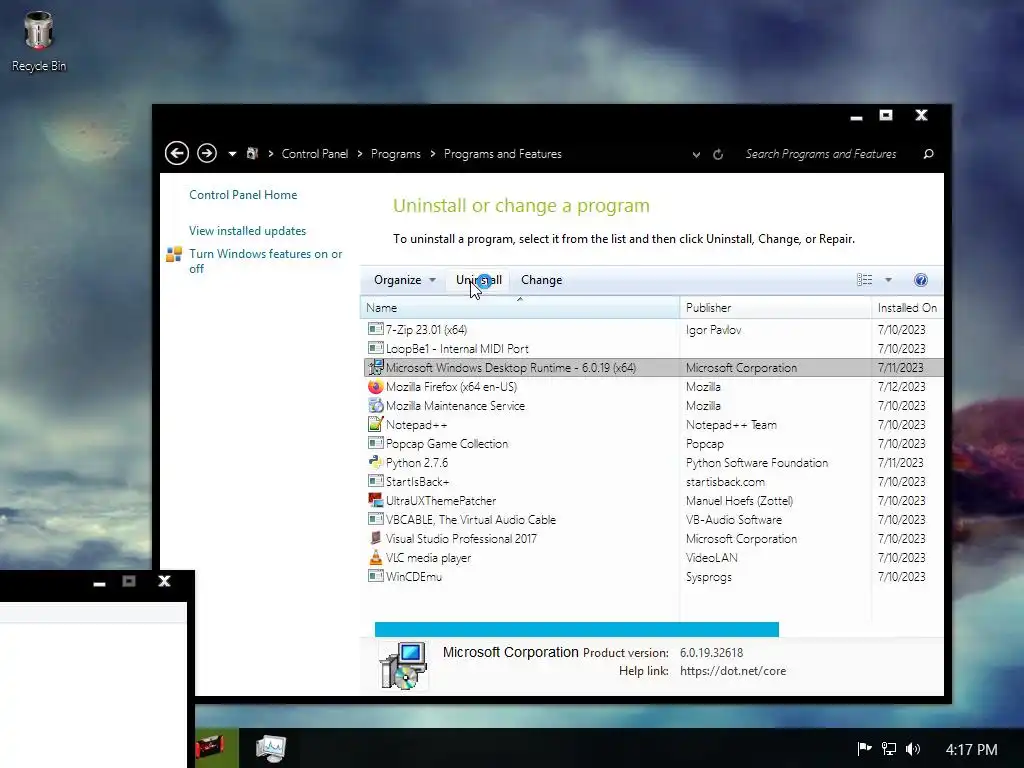The width and height of the screenshot is (1024, 768).
Task: Focus the Search Programs and Features field
Action: (821, 154)
